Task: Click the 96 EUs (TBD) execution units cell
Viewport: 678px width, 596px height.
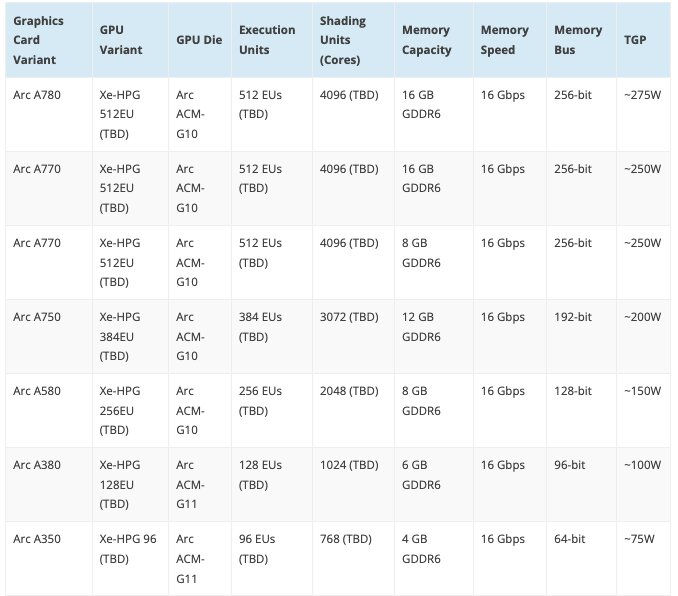Action: [257, 548]
